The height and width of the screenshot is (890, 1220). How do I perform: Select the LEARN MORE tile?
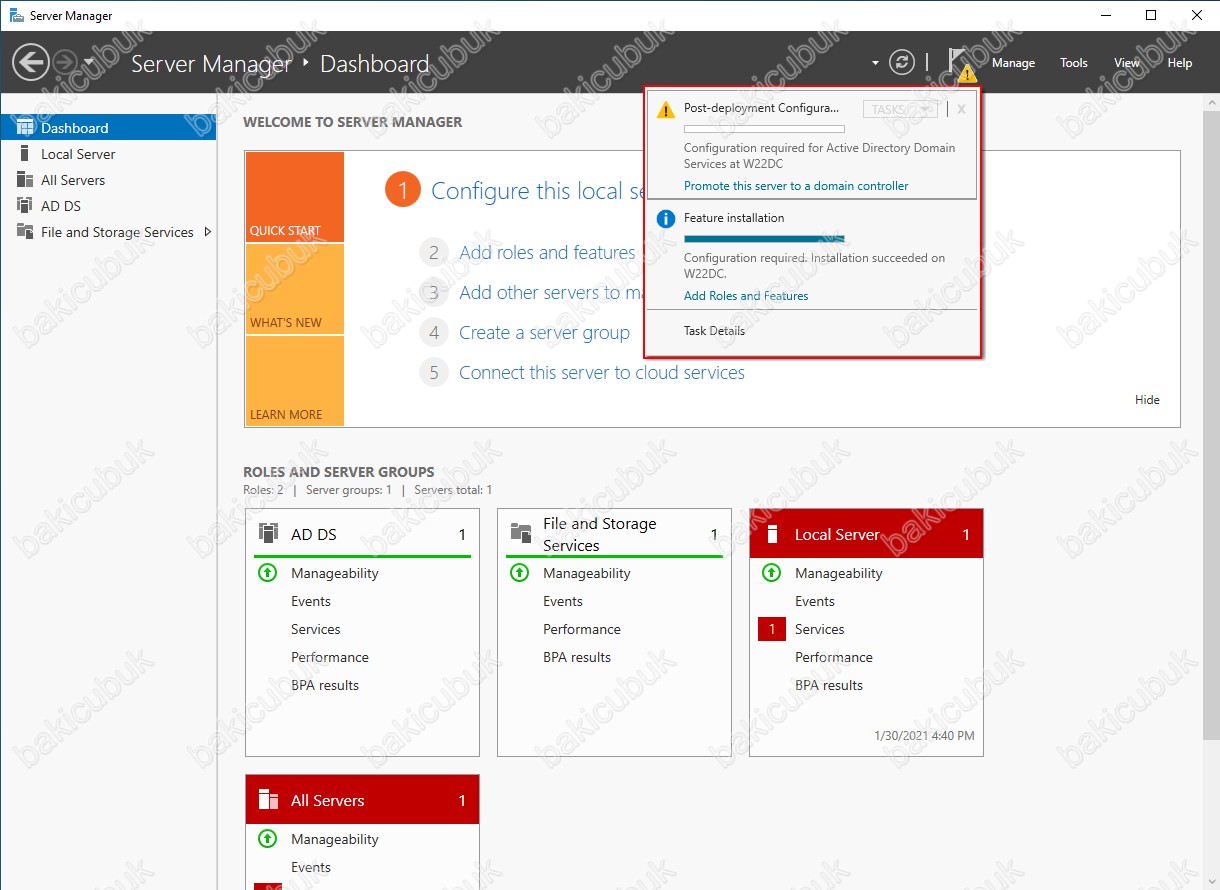pyautogui.click(x=294, y=381)
